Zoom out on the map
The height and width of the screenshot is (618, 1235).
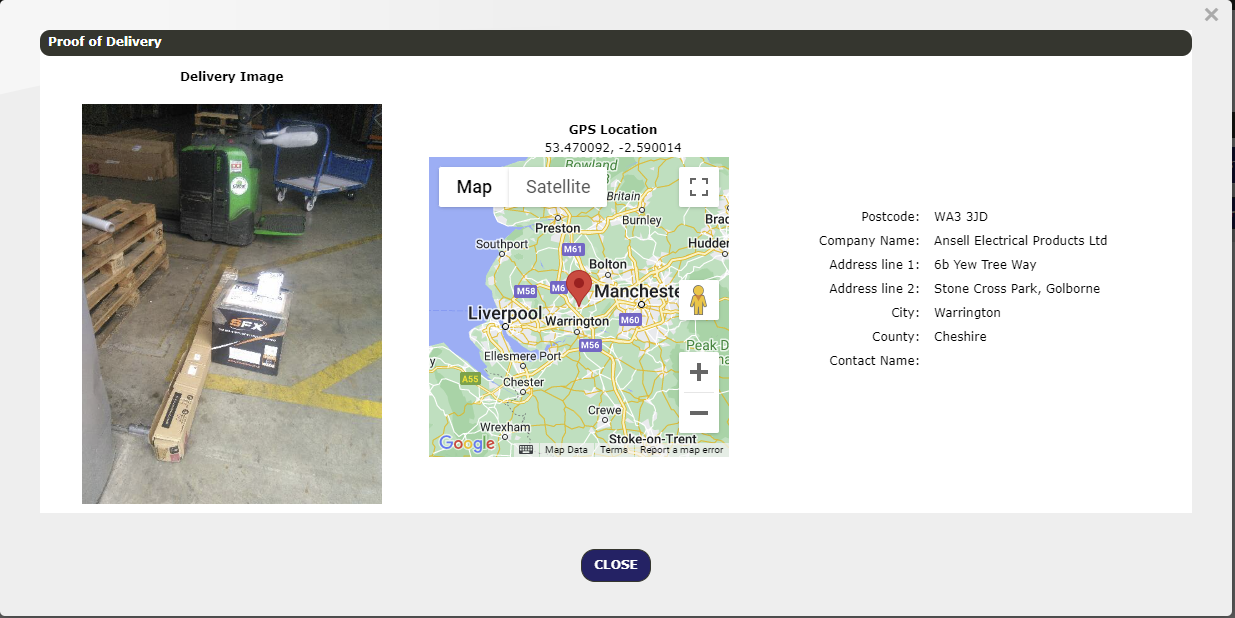698,413
